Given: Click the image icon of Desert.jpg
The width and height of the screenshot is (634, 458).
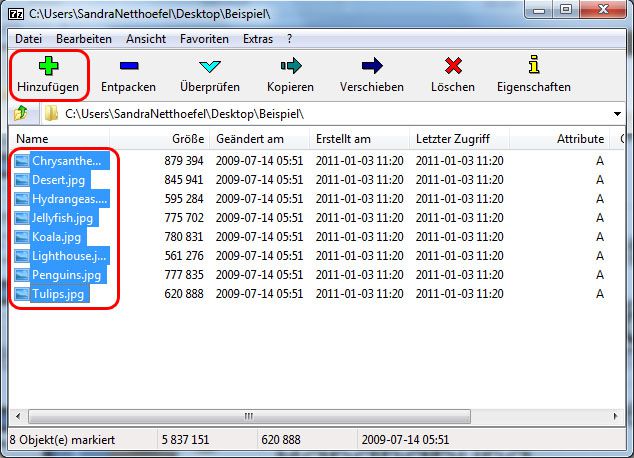Looking at the screenshot, I should click(x=21, y=180).
